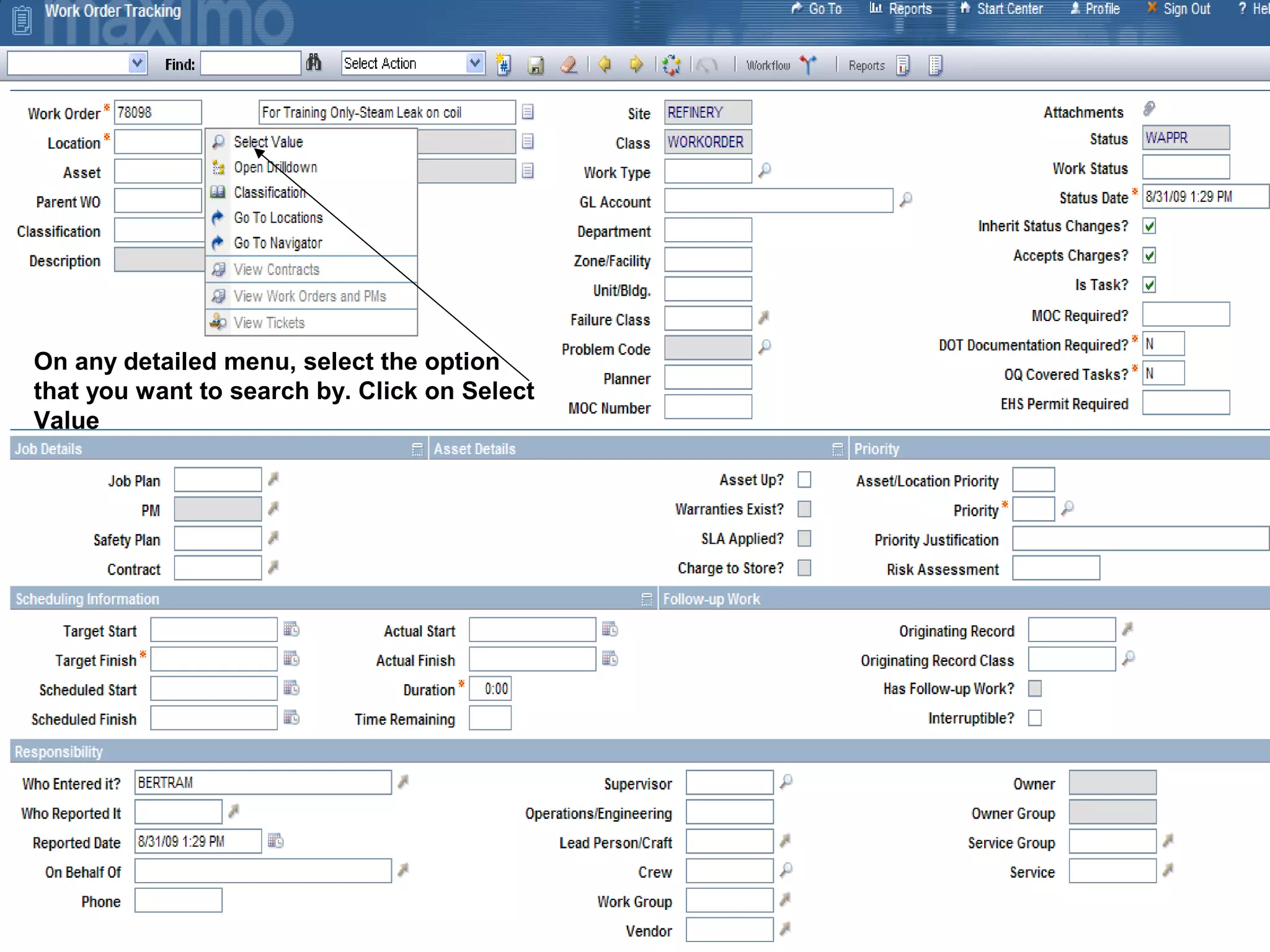The height and width of the screenshot is (952, 1270).
Task: Go to next record arrow icon
Action: coord(636,64)
